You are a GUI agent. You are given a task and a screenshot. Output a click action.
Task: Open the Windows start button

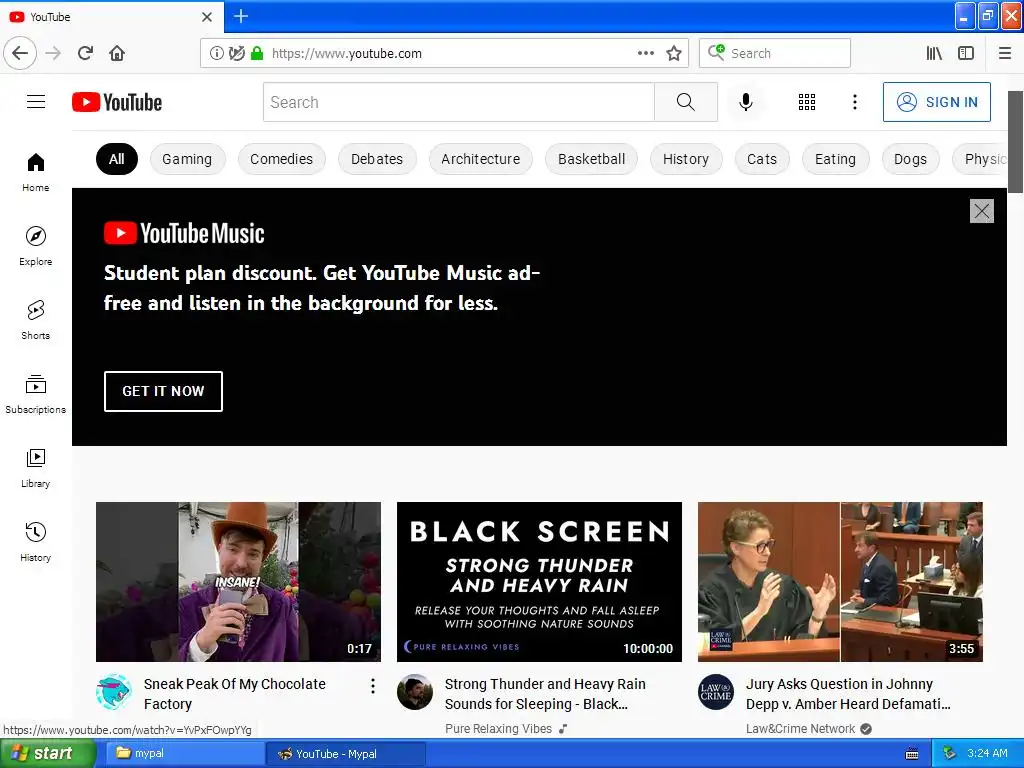point(48,754)
